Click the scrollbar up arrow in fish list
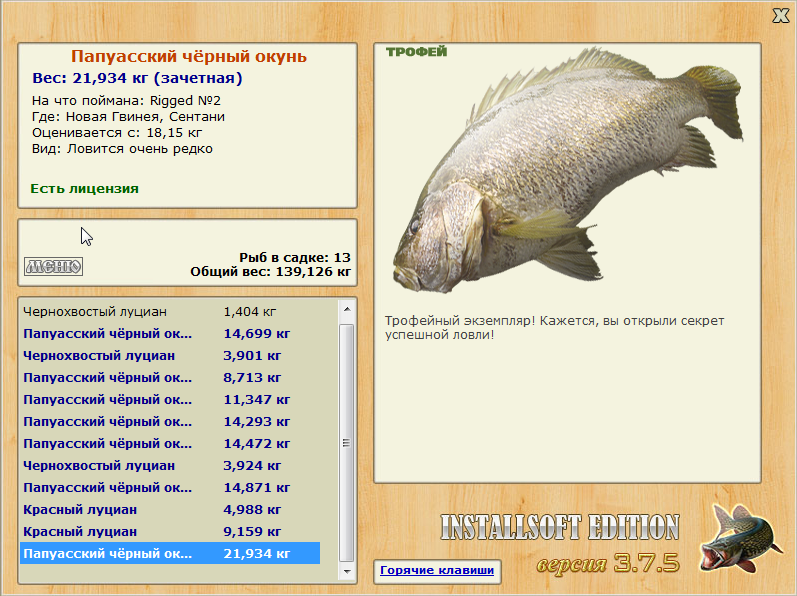The width and height of the screenshot is (797, 596). tap(347, 309)
